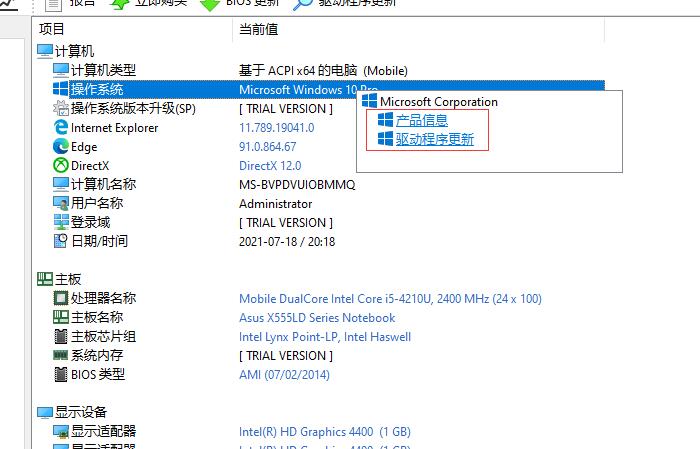Click the Edge browser icon
700x449 pixels.
[x=61, y=146]
